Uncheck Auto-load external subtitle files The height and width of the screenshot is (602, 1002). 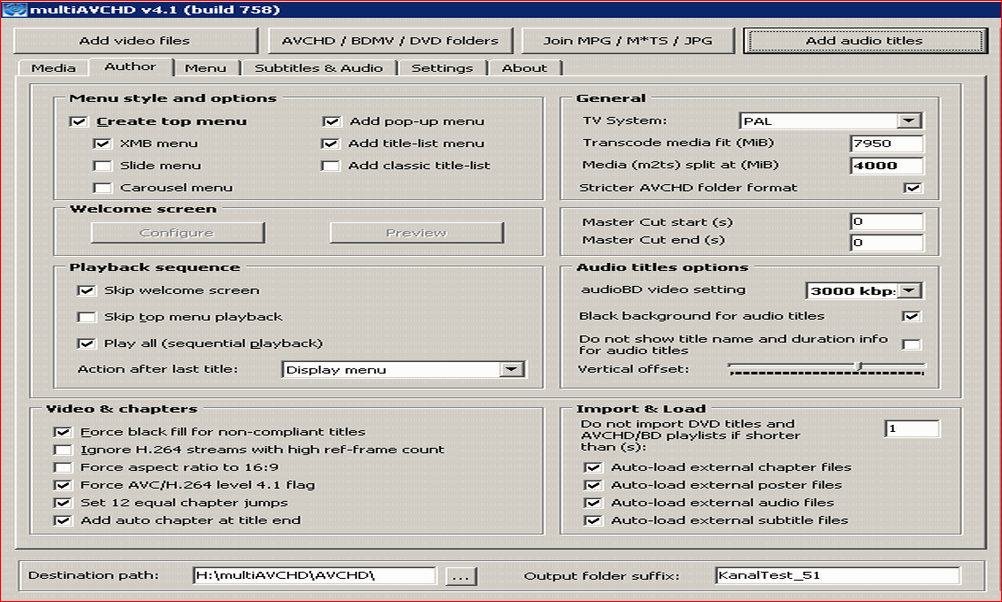pos(593,520)
